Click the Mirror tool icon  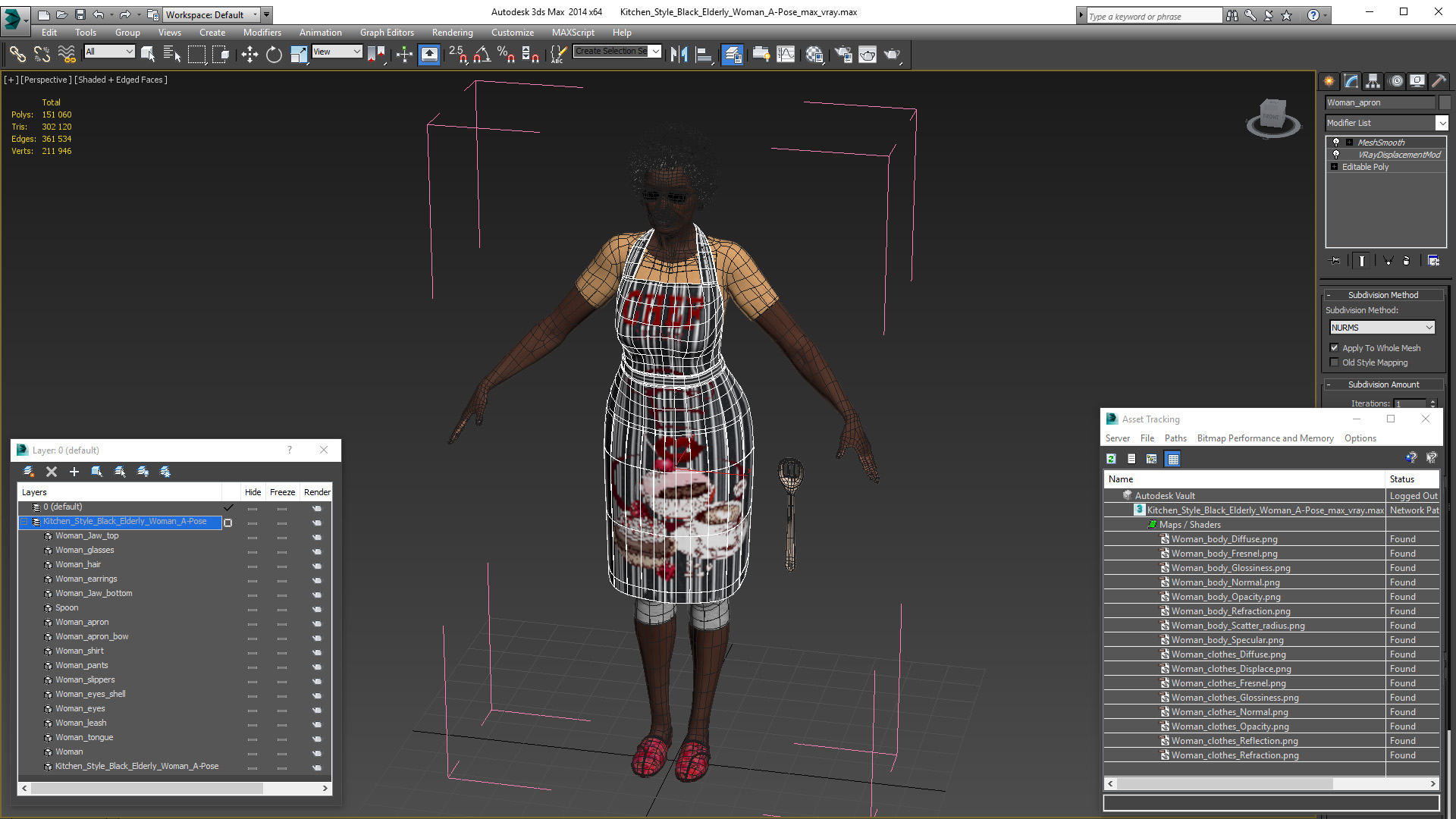point(679,54)
